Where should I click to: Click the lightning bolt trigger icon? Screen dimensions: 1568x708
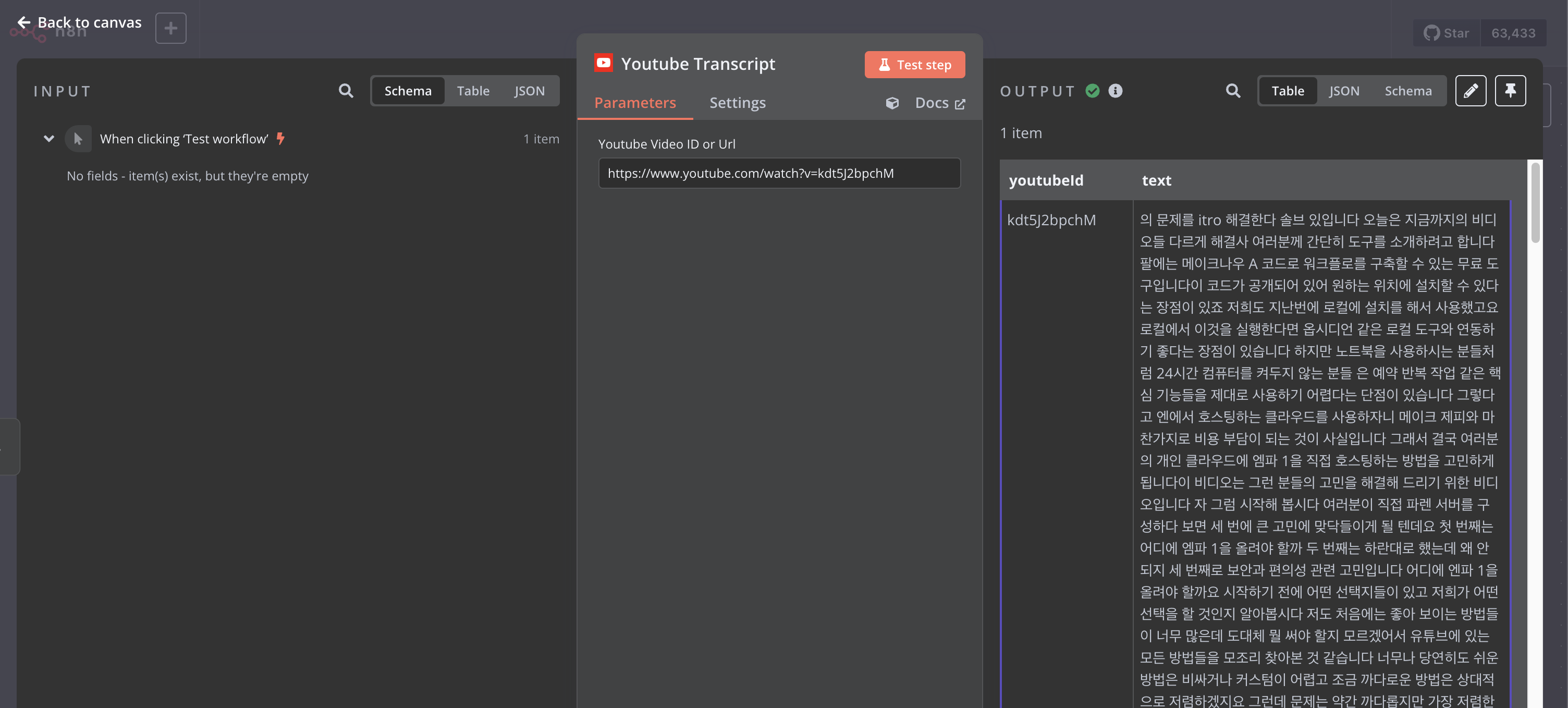tap(280, 139)
